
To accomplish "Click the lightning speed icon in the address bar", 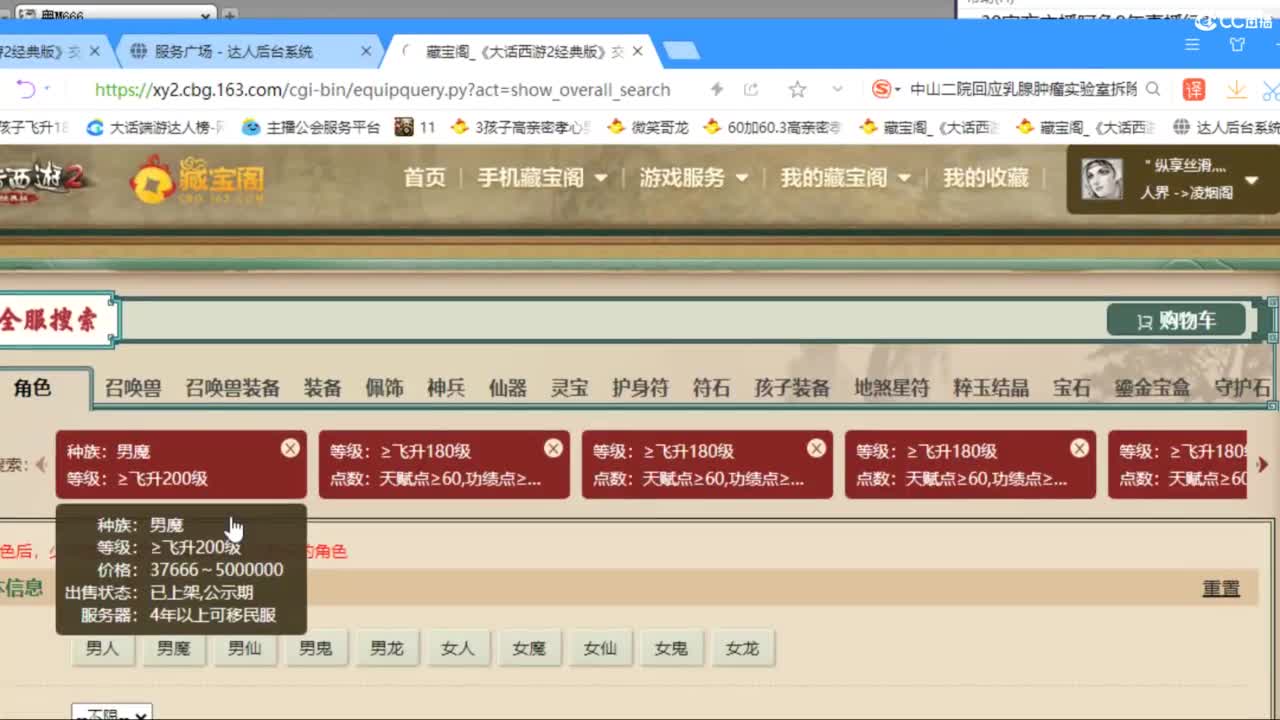I will (716, 89).
